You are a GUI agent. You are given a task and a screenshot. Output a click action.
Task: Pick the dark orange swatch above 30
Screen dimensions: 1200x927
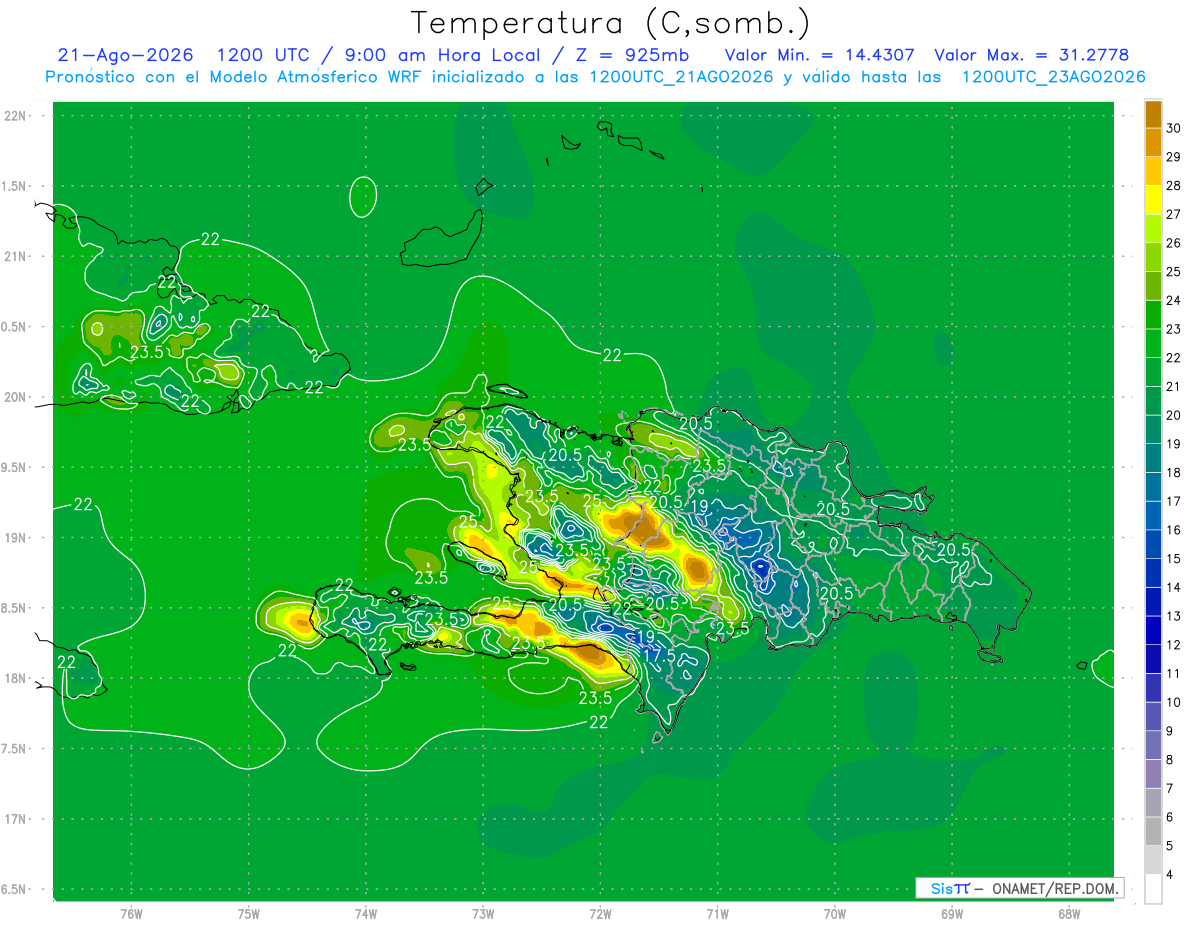tap(1153, 114)
